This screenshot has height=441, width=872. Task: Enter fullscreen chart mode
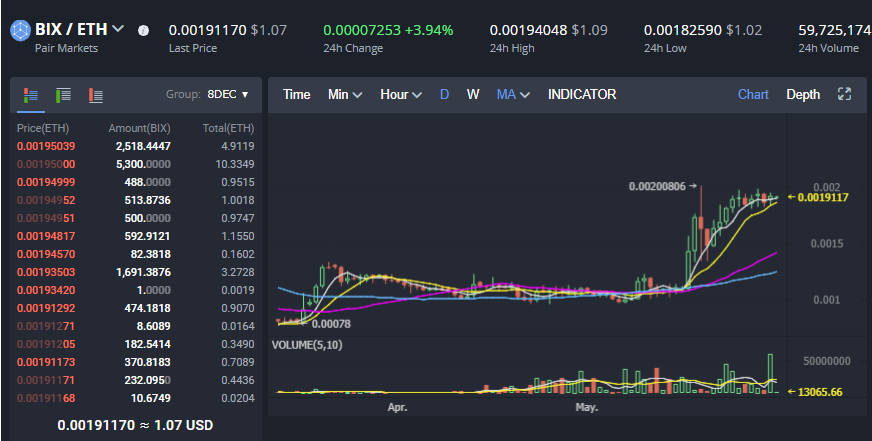click(x=844, y=94)
